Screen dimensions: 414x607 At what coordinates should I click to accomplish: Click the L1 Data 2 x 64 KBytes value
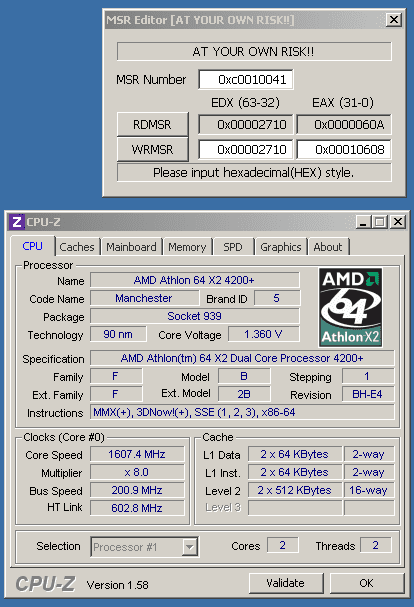295,454
